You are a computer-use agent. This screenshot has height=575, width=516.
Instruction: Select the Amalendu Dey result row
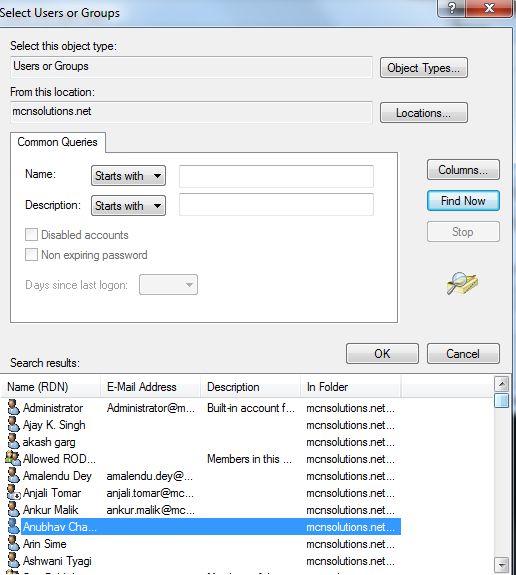201,476
